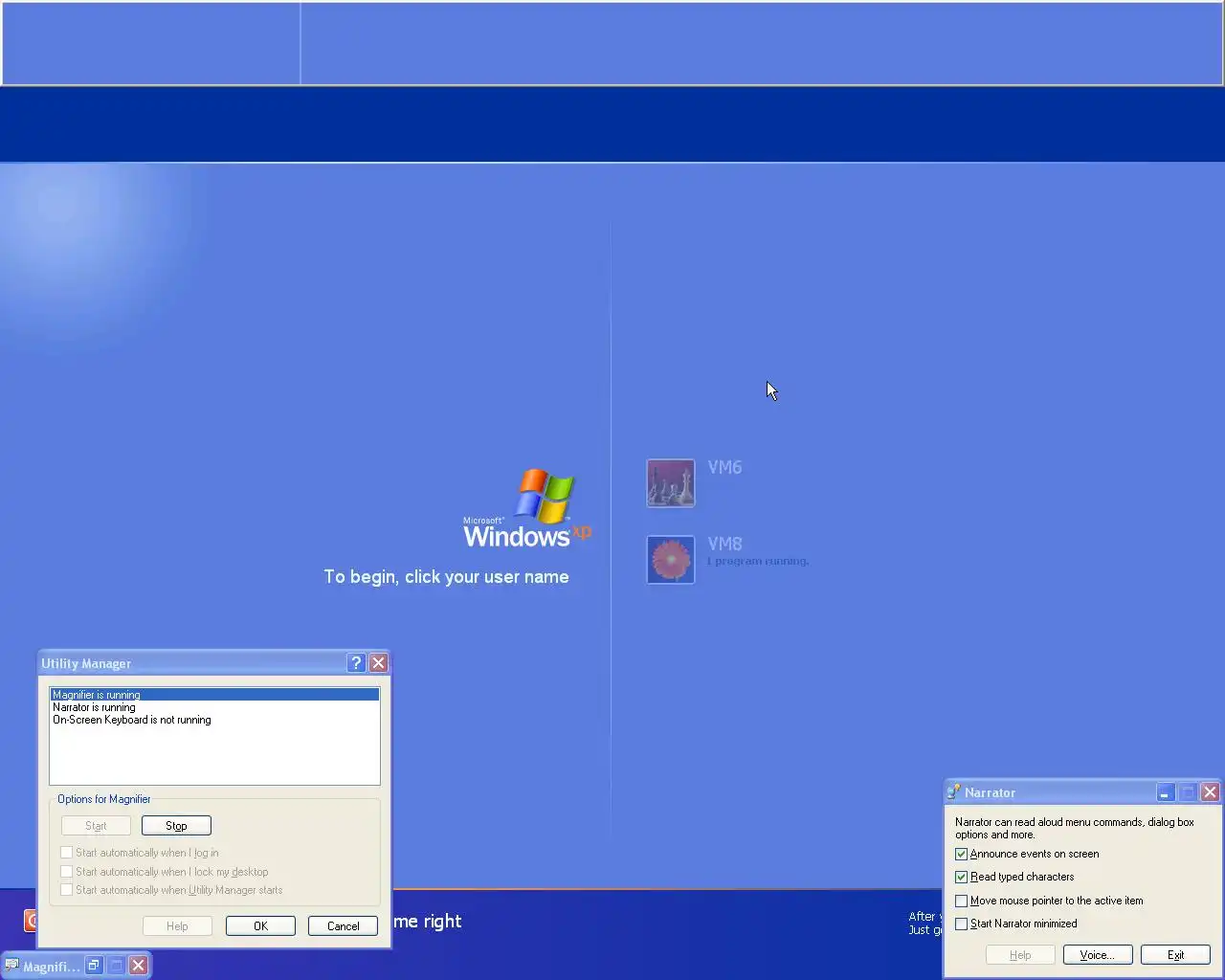Enable Move mouse pointer to the active item
1225x980 pixels.
pyautogui.click(x=962, y=901)
